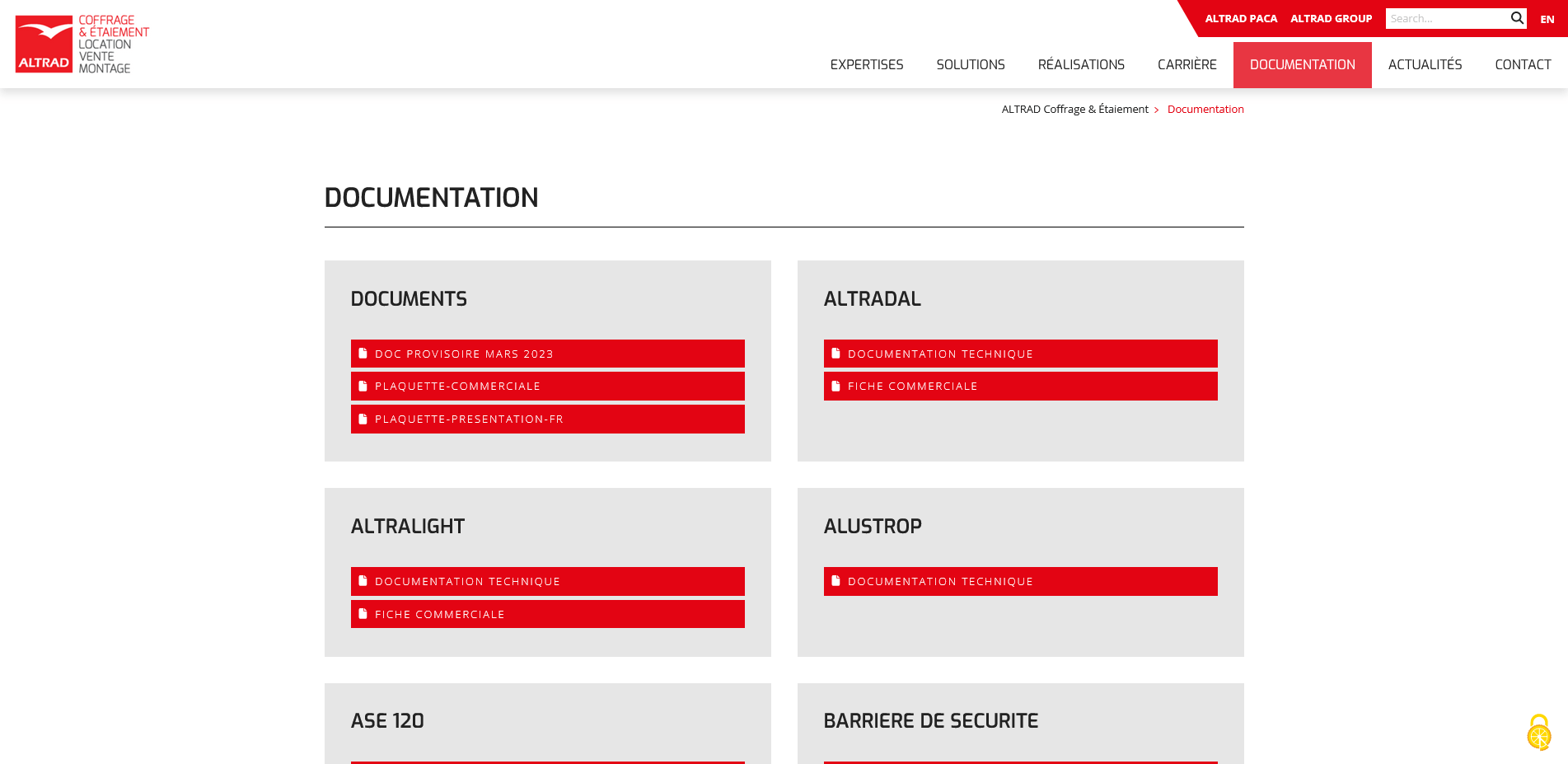Click the Alustrop section heading
The height and width of the screenshot is (764, 1568).
point(873,526)
